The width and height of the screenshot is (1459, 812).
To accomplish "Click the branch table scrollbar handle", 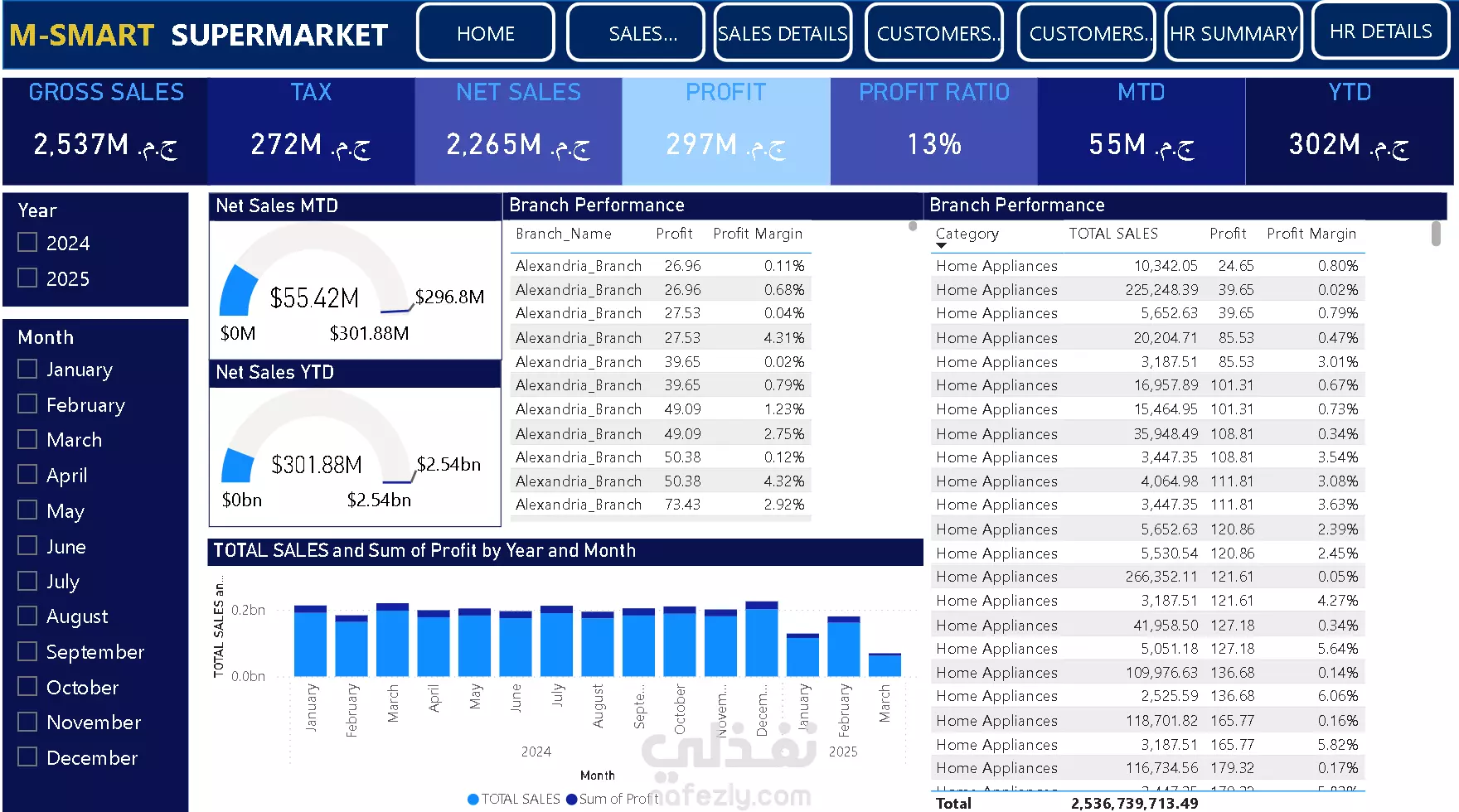I will 913,225.
